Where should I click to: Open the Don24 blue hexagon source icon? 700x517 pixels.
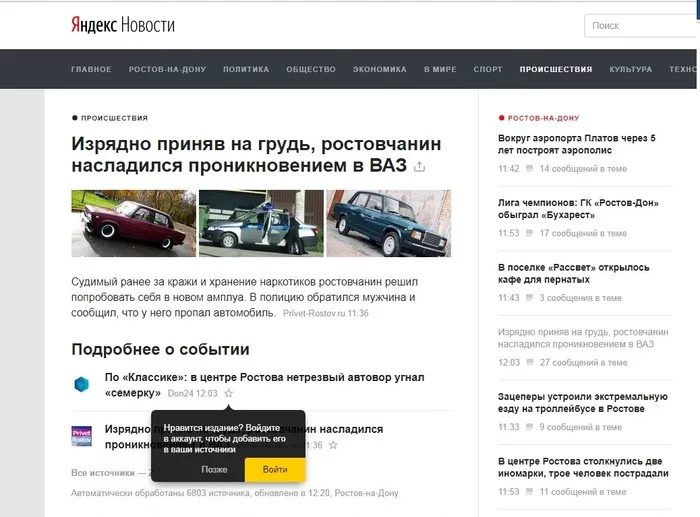pos(81,384)
